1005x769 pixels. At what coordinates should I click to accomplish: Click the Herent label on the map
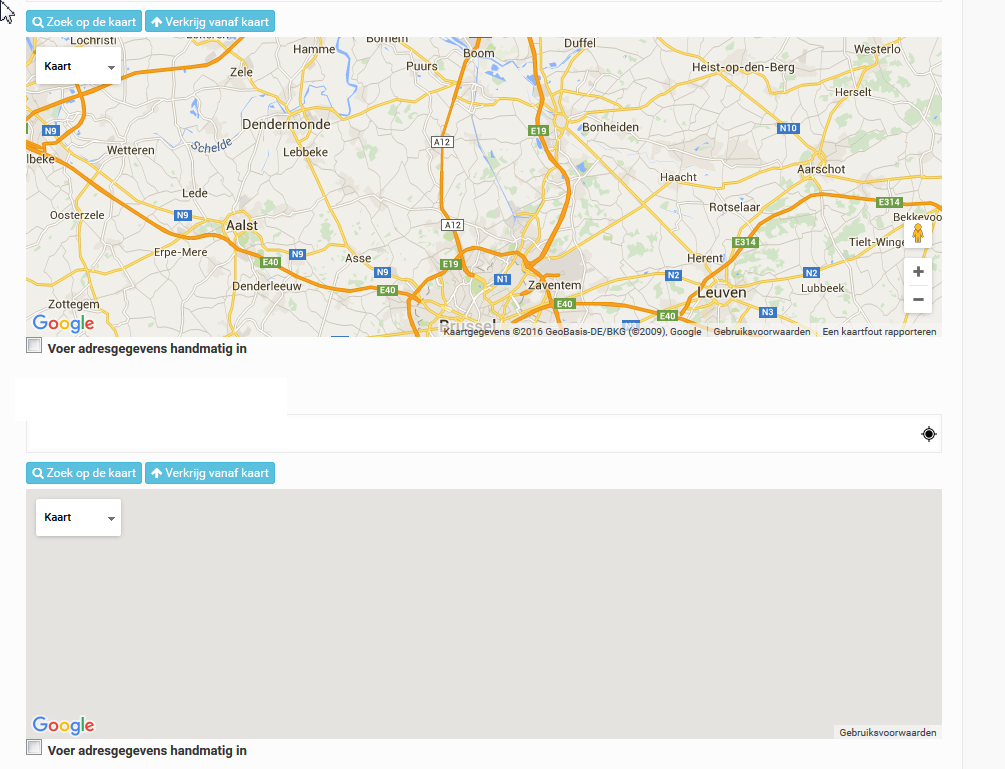click(x=704, y=258)
